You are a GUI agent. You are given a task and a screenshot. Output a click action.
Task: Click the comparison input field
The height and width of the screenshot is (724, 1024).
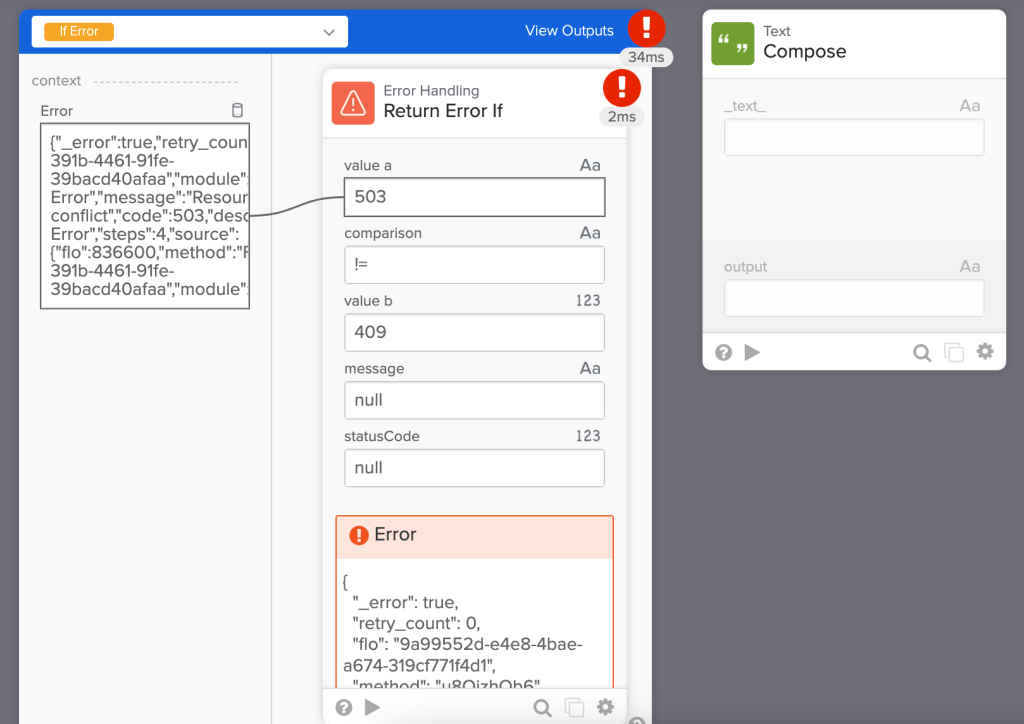tap(474, 265)
